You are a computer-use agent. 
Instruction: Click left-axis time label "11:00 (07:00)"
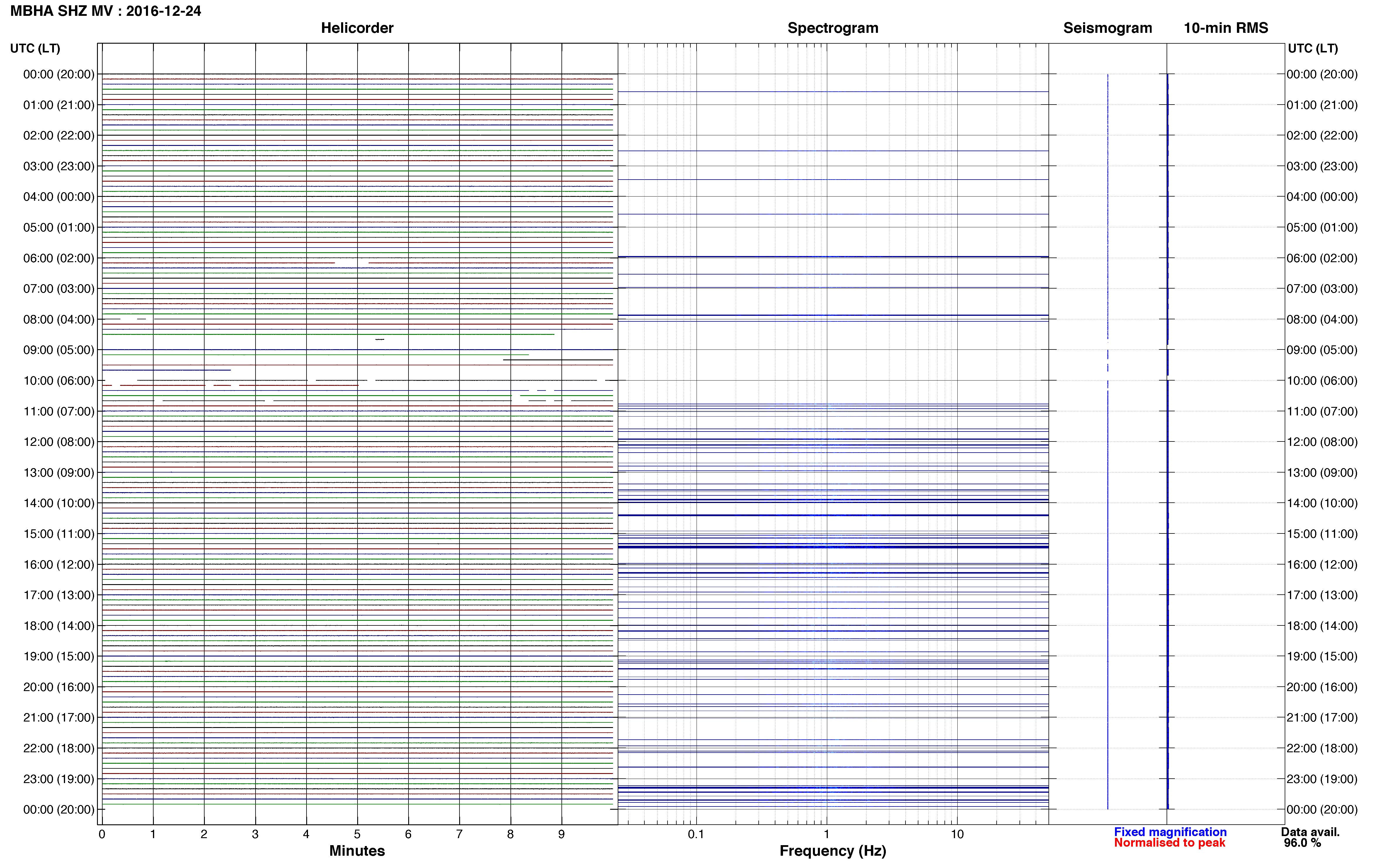tap(59, 412)
